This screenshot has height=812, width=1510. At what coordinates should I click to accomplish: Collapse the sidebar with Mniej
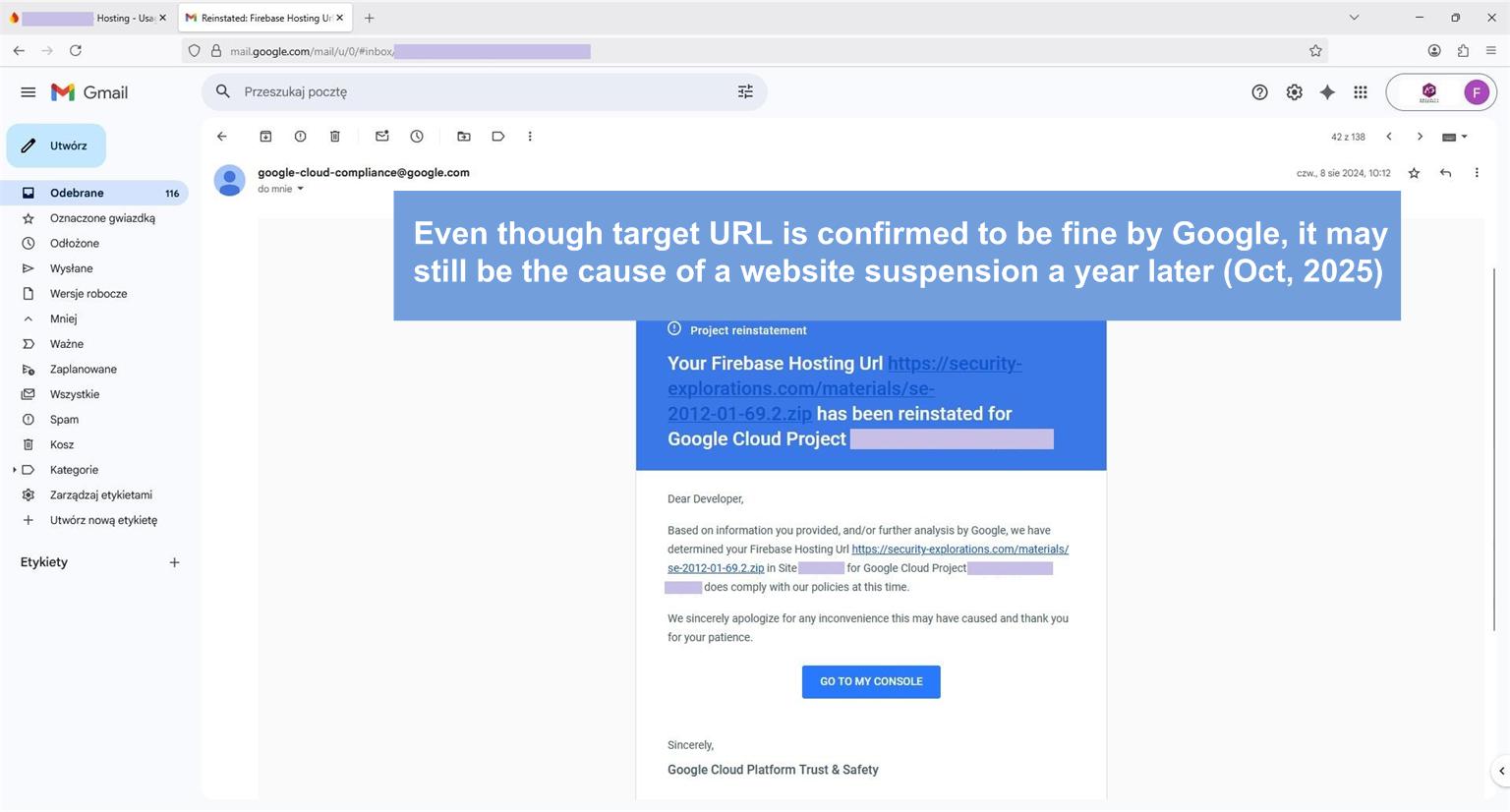(x=63, y=319)
